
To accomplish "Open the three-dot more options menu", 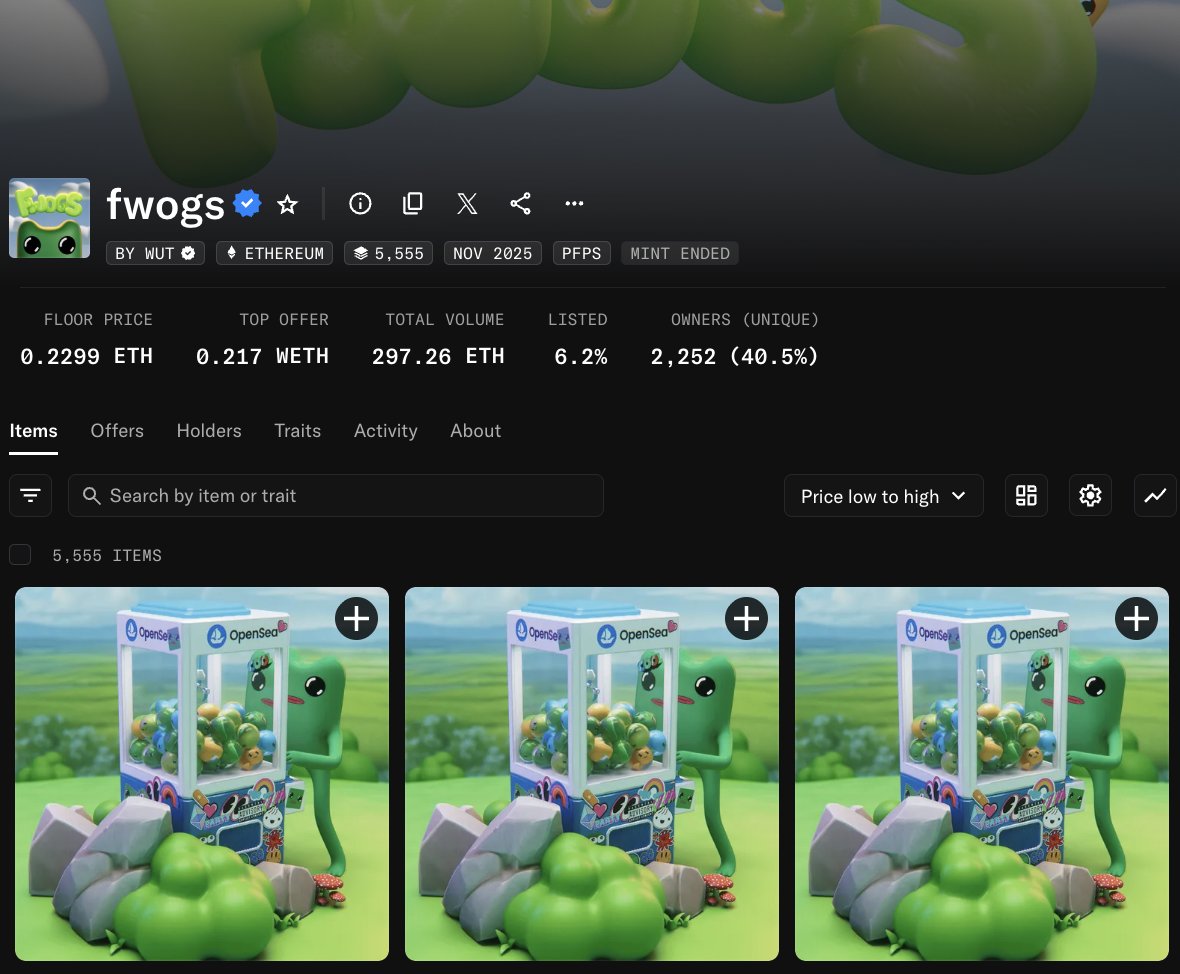I will tap(574, 203).
